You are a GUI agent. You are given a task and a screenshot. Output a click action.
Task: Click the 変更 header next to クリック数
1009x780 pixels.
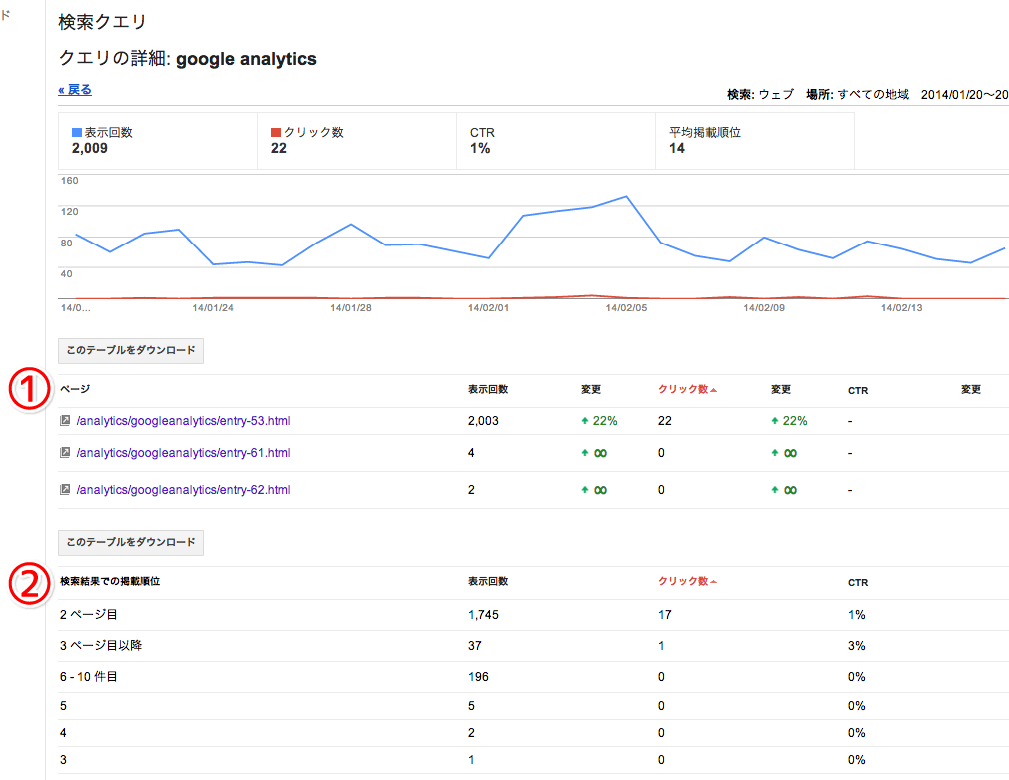[781, 389]
